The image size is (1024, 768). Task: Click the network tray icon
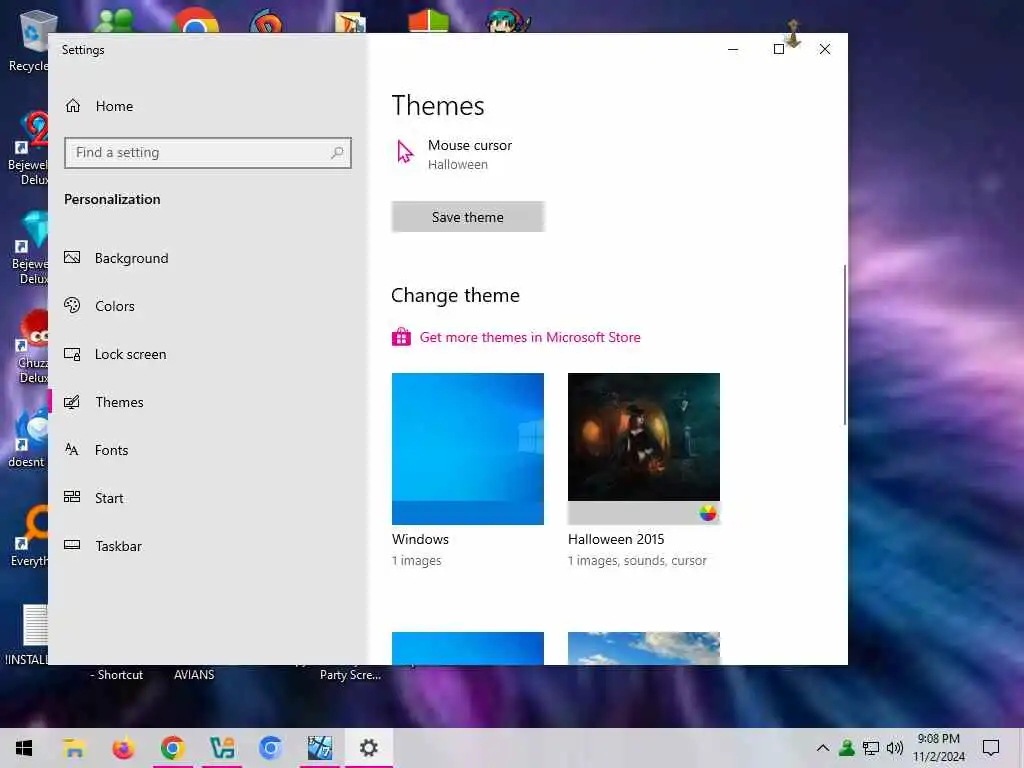pyautogui.click(x=871, y=748)
